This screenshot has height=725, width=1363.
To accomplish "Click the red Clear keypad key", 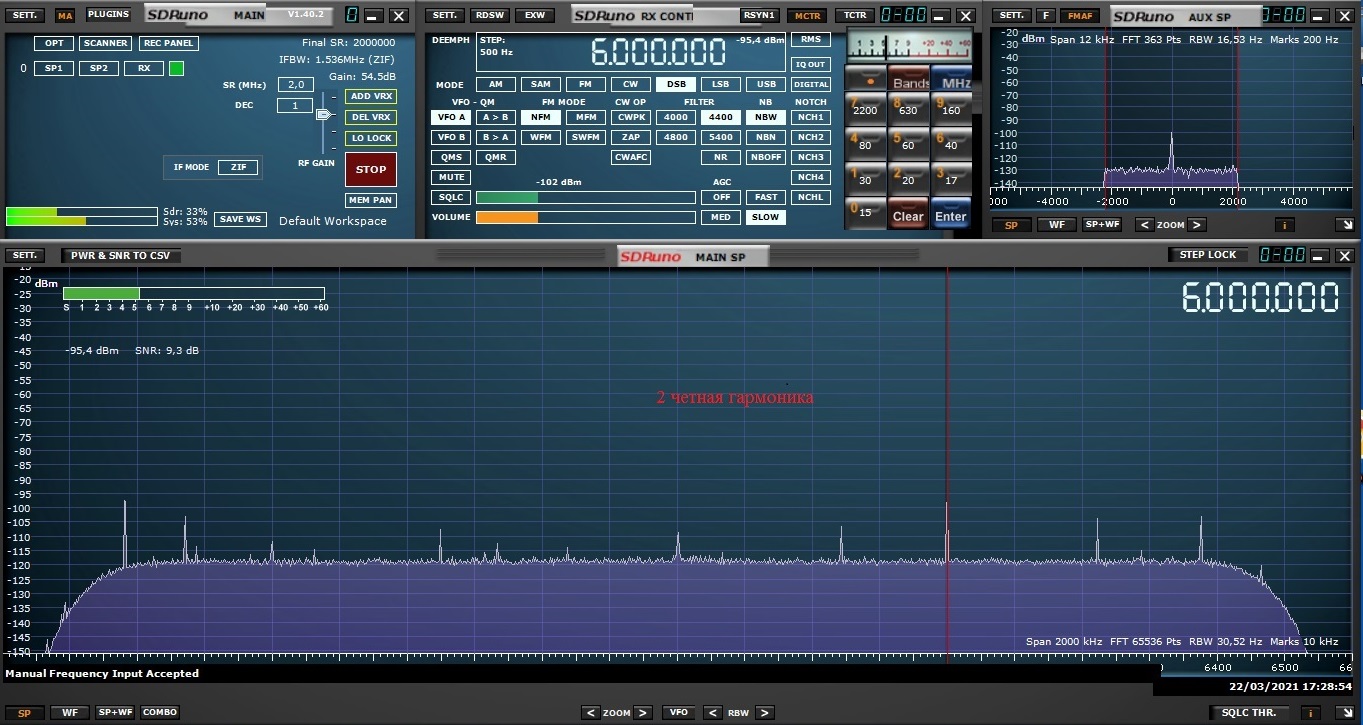I will [909, 213].
